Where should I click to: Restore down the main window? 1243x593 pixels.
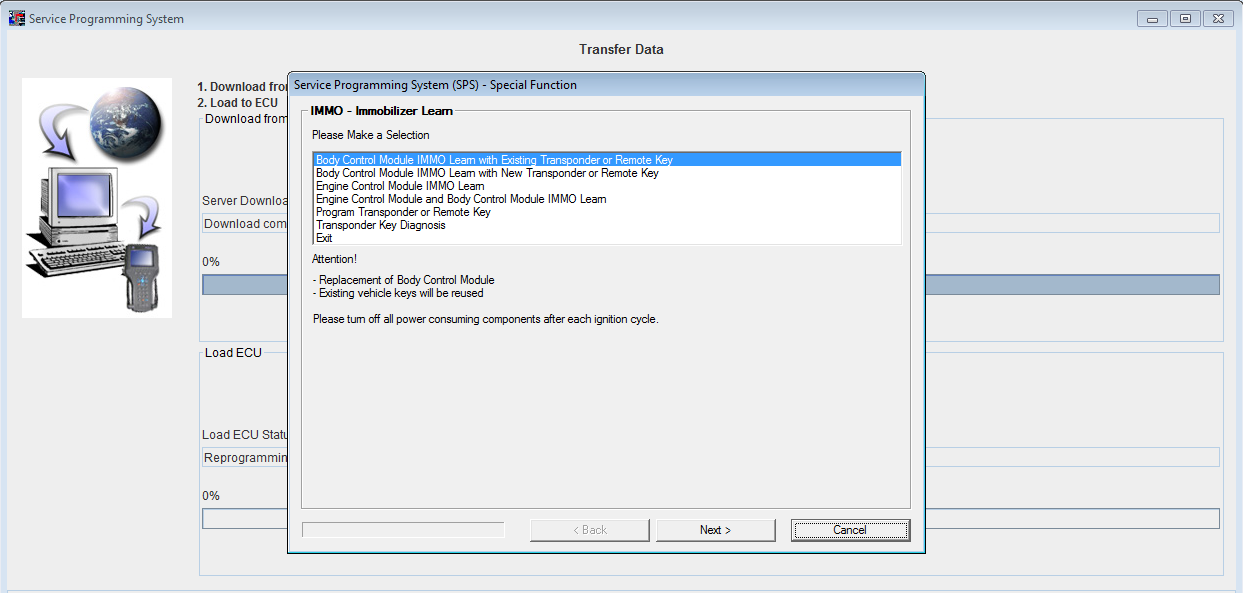[1185, 18]
